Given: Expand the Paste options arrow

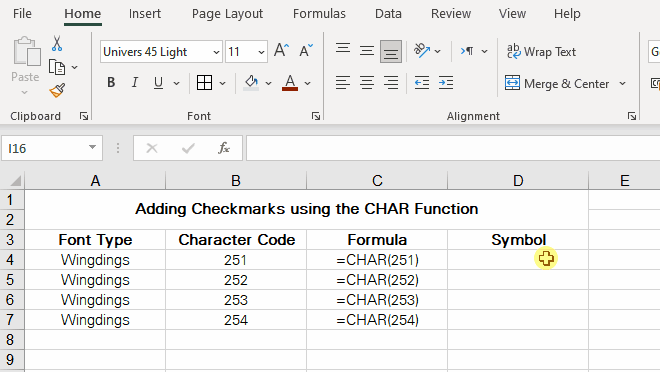Looking at the screenshot, I should click(x=24, y=93).
